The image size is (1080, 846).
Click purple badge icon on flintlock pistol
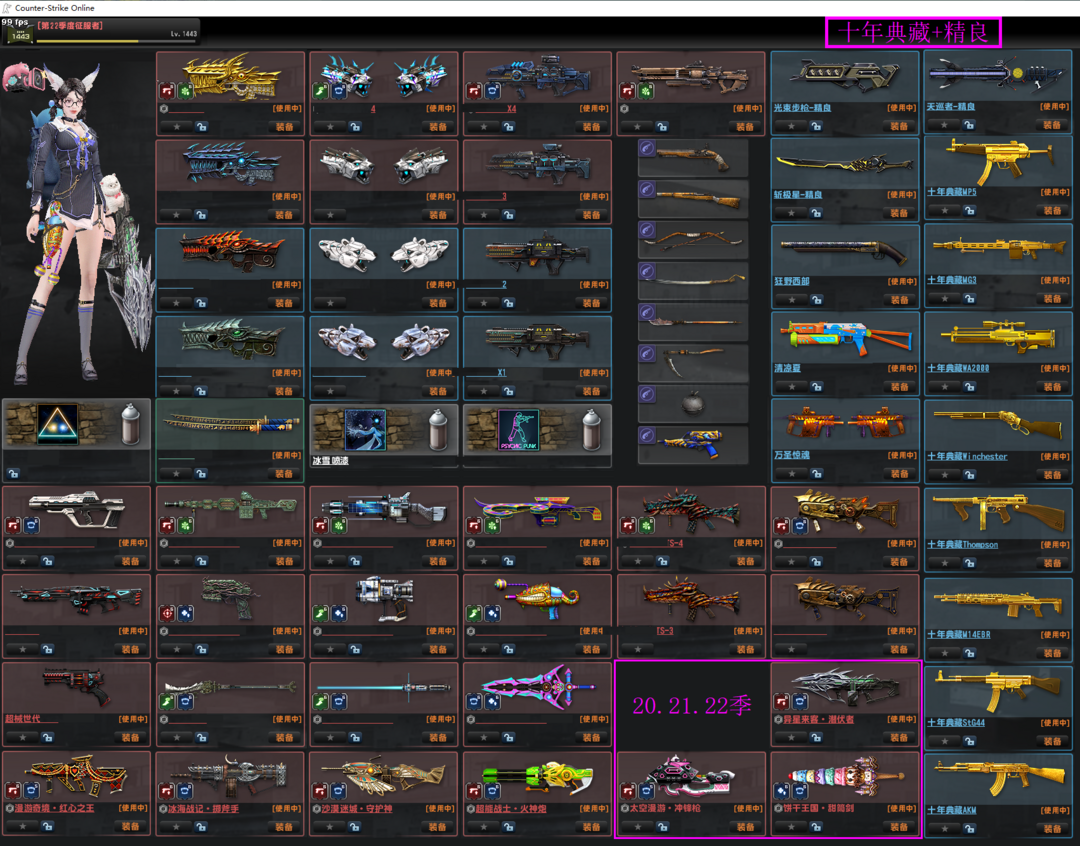648,148
